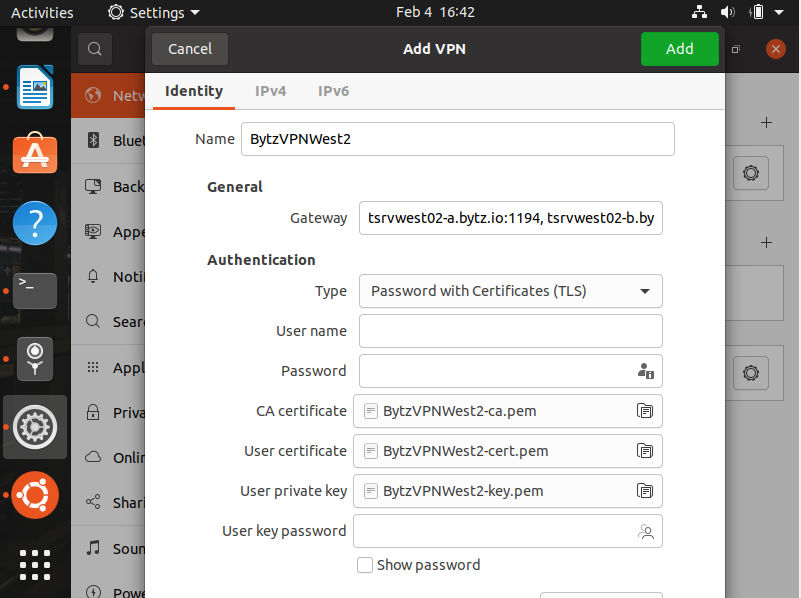Switch to the IPv4 tab
This screenshot has height=598, width=801.
tap(271, 91)
